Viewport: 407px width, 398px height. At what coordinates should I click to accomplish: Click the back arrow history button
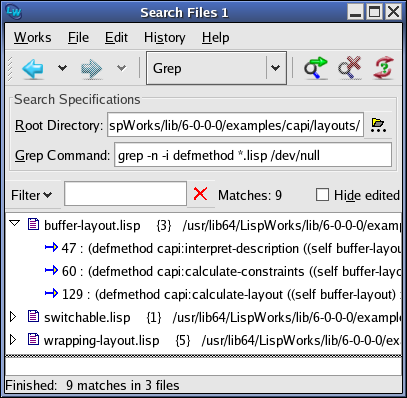(x=33, y=69)
